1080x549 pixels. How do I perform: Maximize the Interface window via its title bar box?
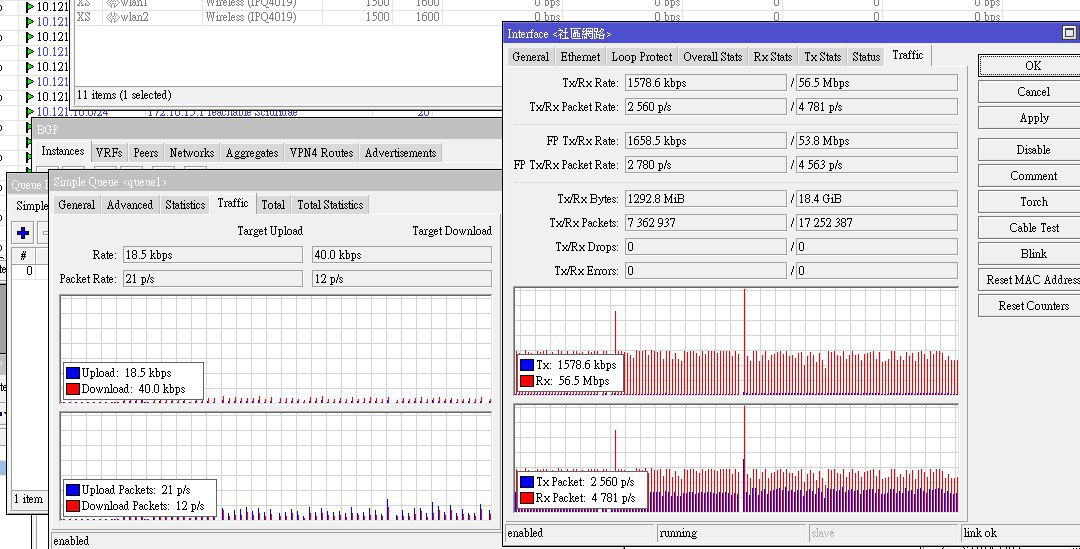pos(1069,33)
